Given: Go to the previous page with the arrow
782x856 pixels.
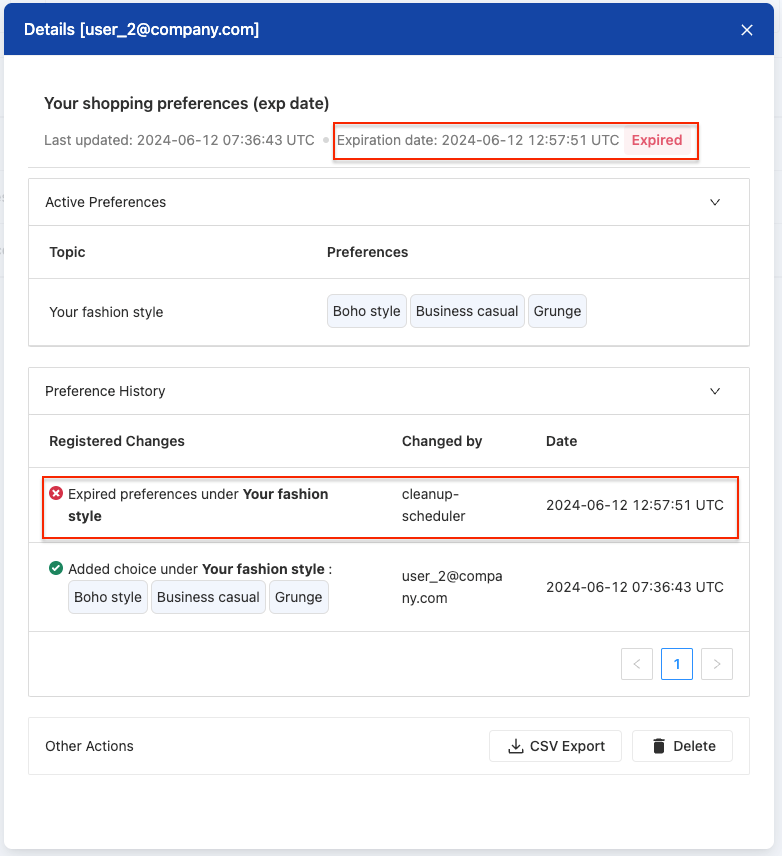Looking at the screenshot, I should pos(637,663).
